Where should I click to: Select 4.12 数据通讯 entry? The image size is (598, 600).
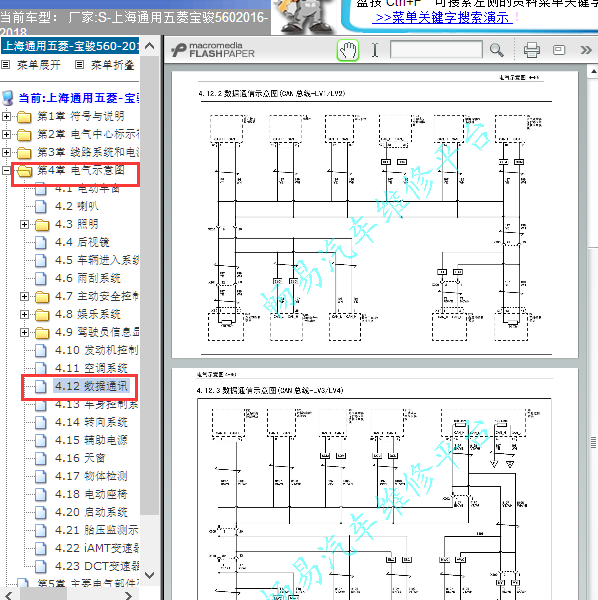[x=91, y=386]
